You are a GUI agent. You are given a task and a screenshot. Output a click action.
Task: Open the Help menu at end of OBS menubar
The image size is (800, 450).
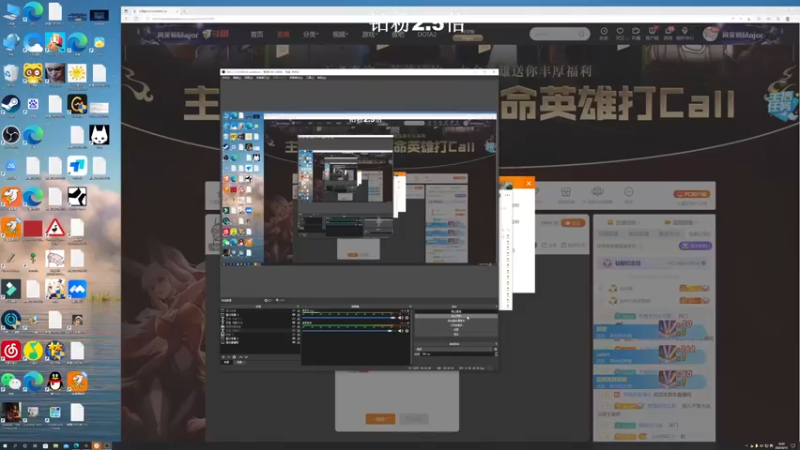coord(321,78)
